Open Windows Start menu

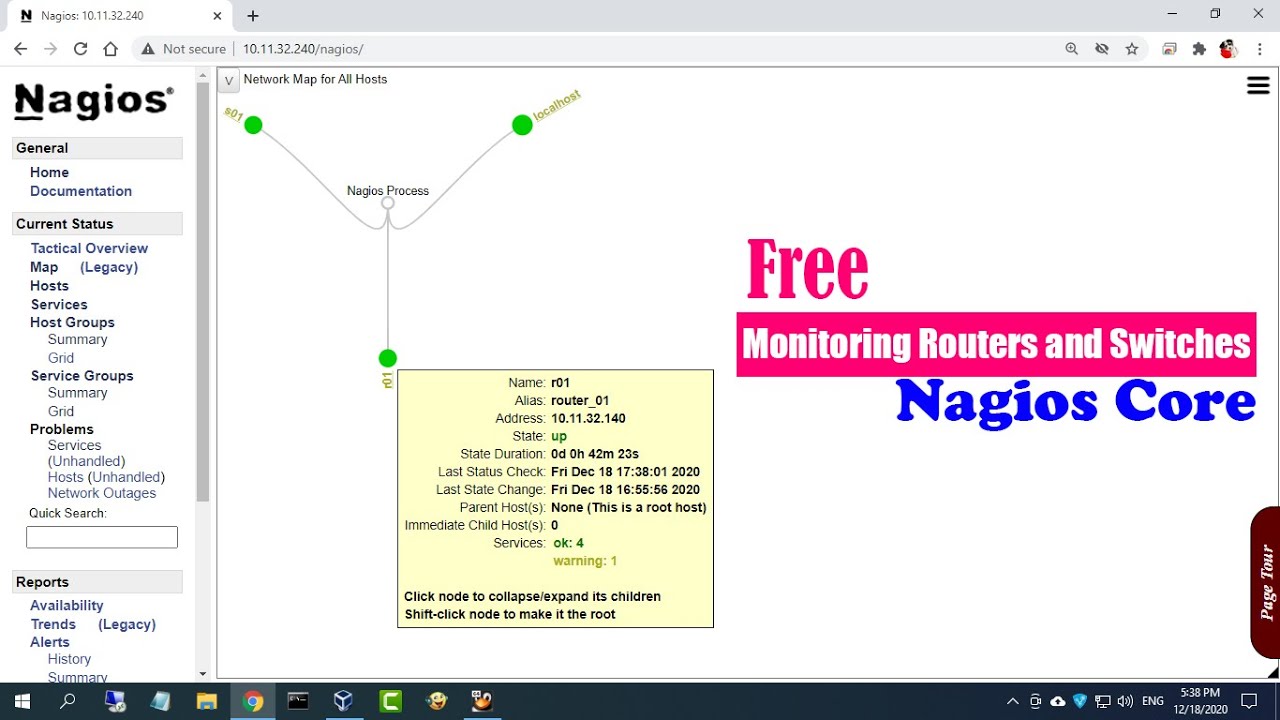coord(22,701)
